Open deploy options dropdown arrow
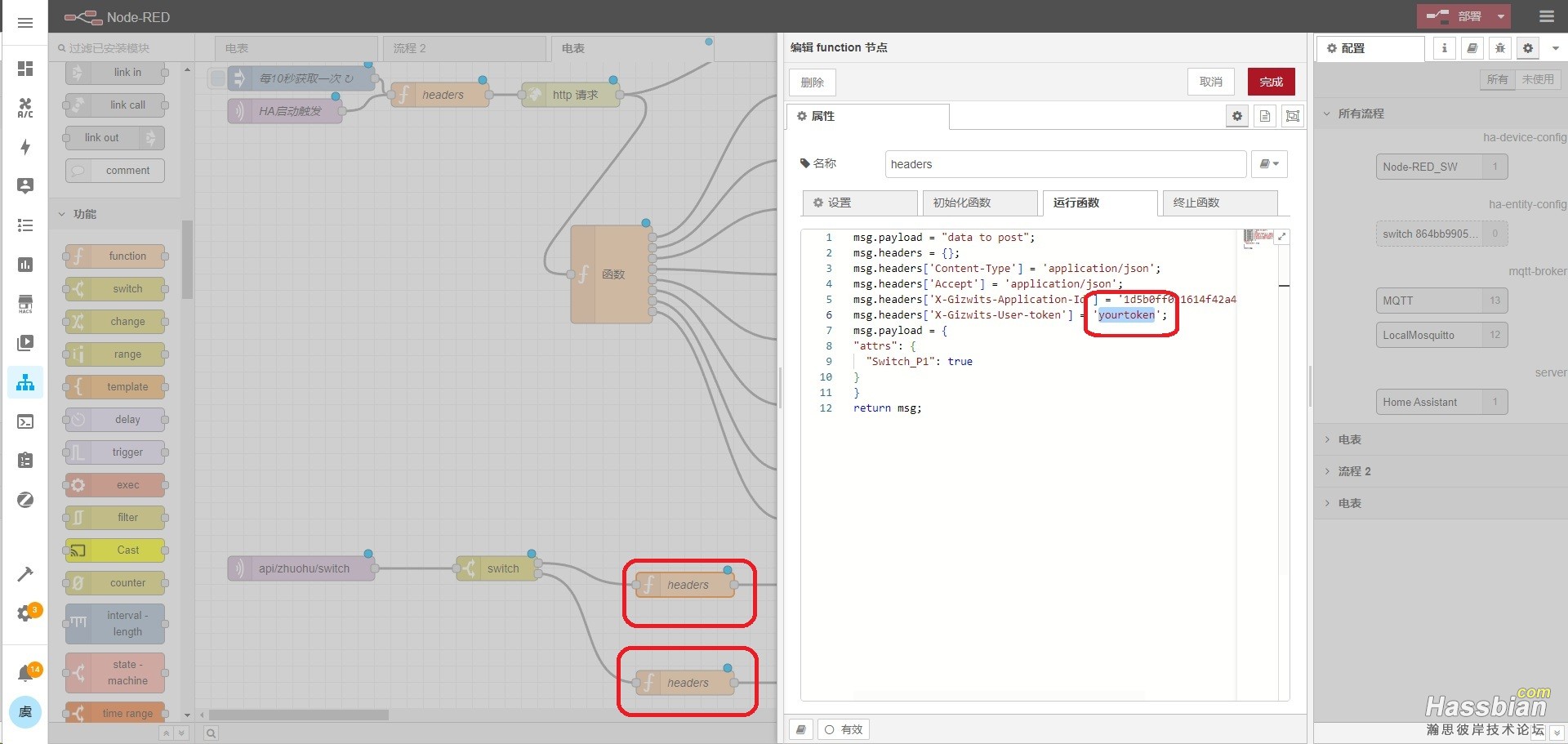 [1501, 16]
